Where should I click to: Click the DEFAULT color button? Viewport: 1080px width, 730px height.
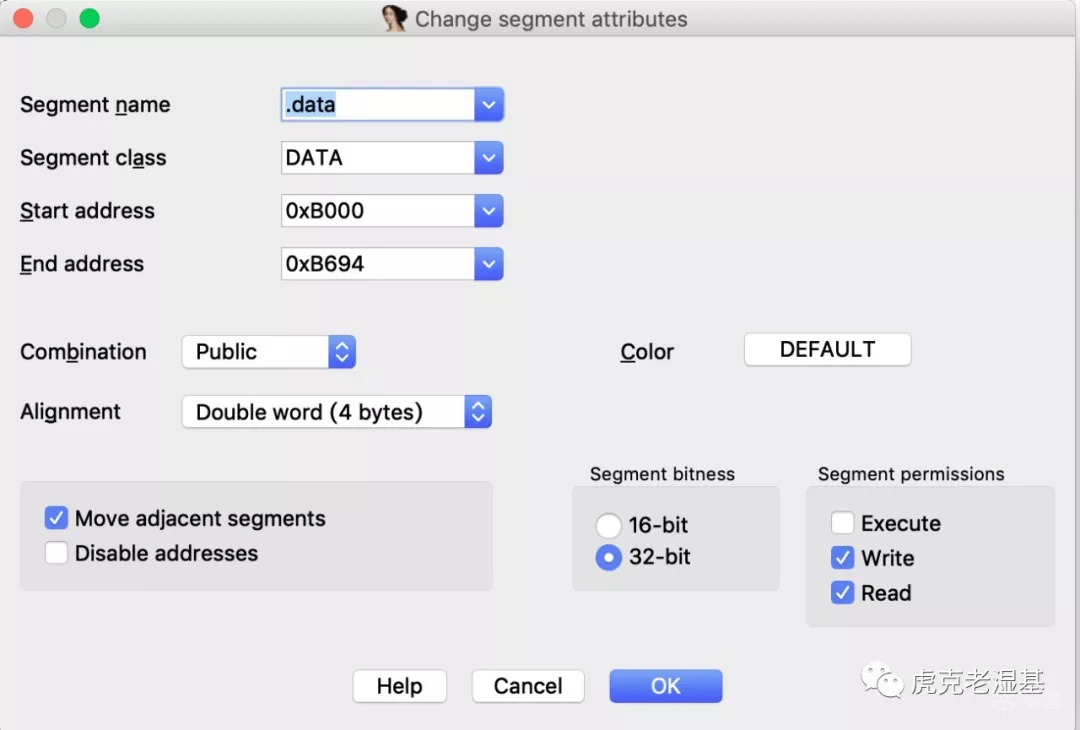tap(827, 350)
